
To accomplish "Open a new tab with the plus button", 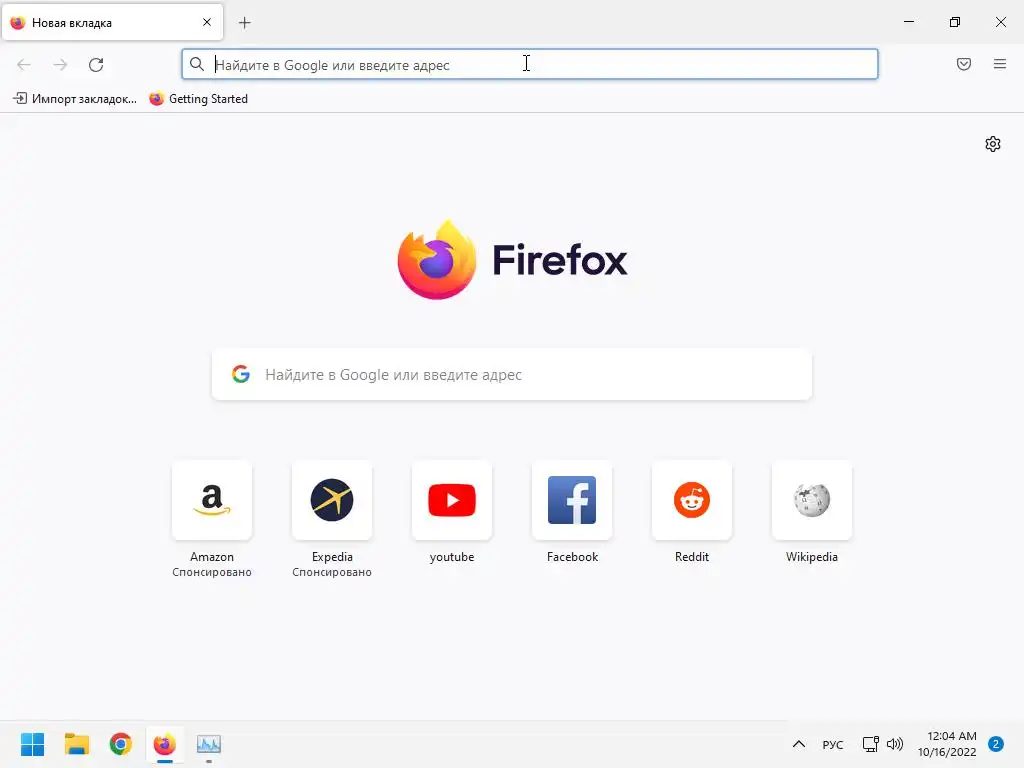I will click(x=245, y=23).
